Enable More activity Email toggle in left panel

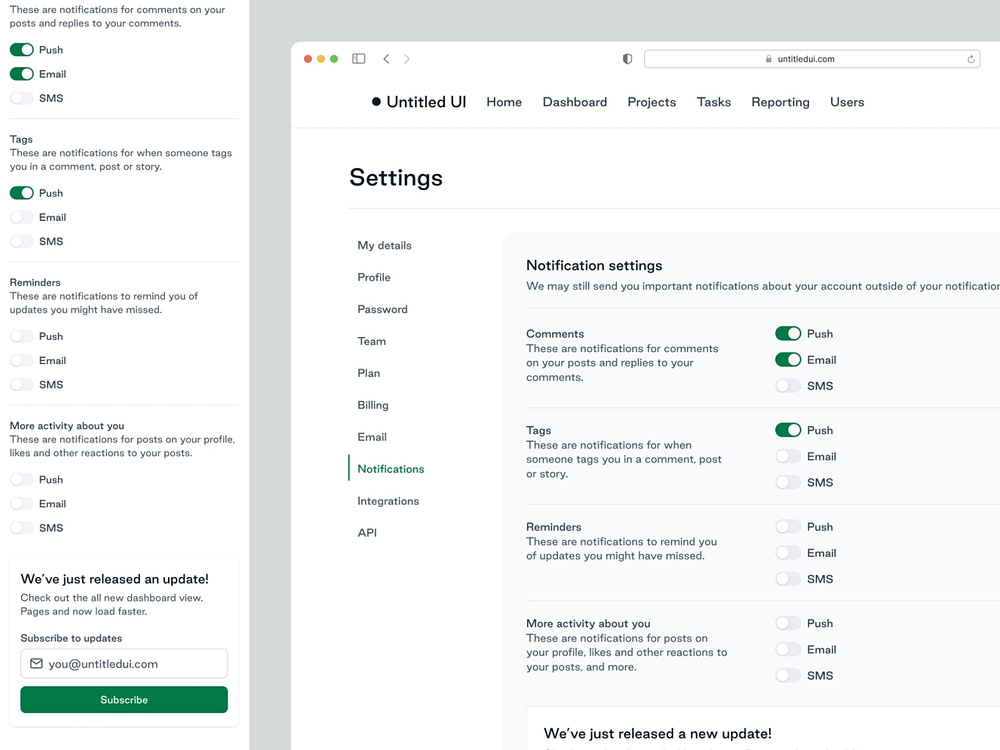(22, 504)
